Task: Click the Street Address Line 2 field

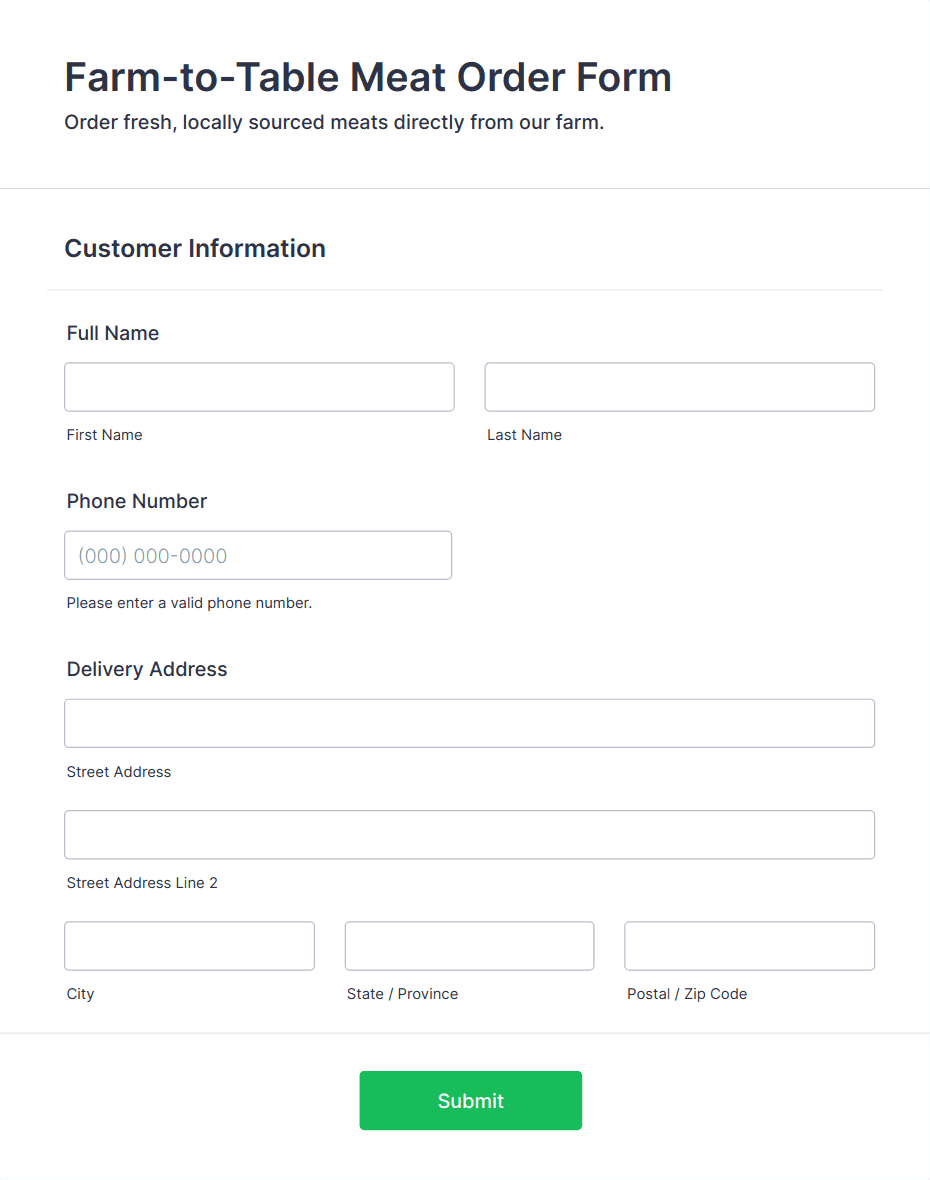Action: (x=469, y=834)
